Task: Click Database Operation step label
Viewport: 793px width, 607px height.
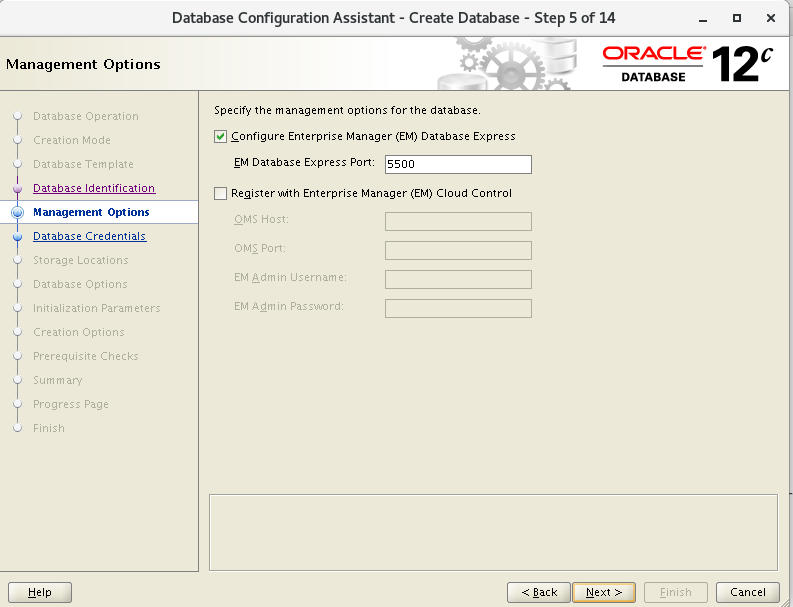Action: pos(85,116)
